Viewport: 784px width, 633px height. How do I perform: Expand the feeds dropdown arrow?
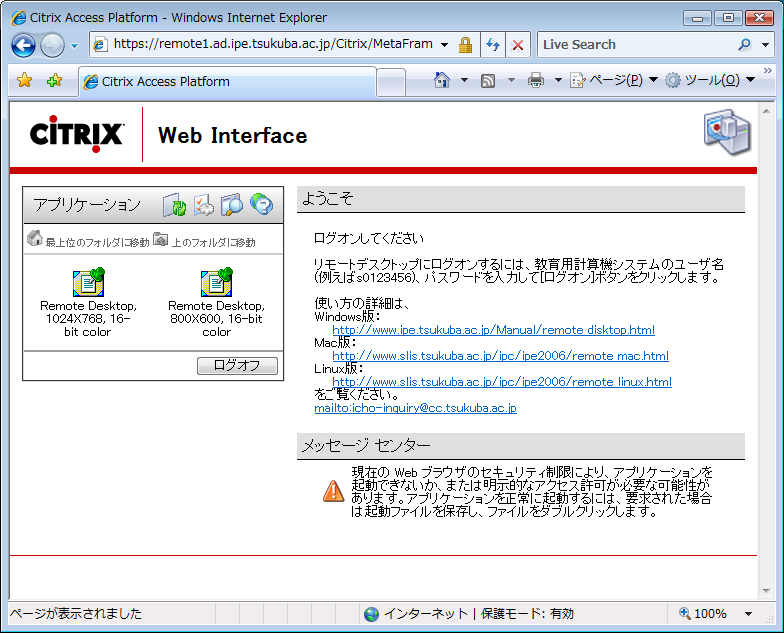511,80
